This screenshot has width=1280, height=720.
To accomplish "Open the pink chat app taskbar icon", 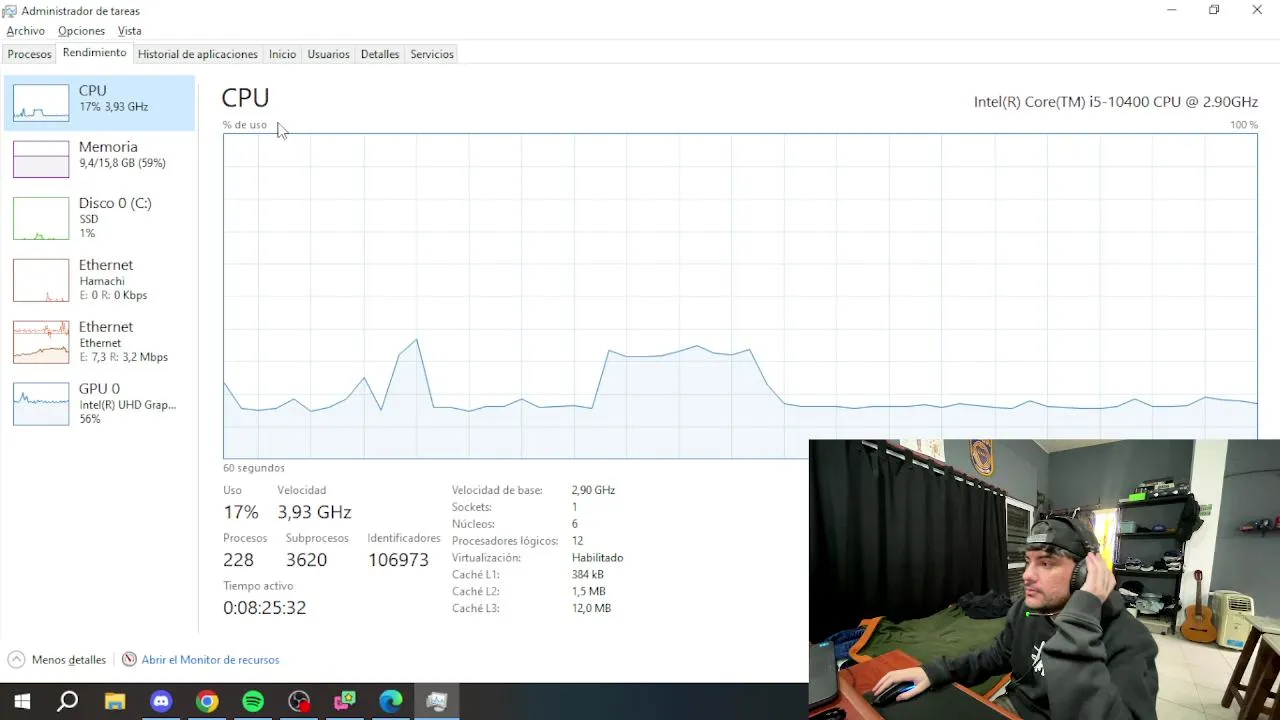I will [x=345, y=702].
